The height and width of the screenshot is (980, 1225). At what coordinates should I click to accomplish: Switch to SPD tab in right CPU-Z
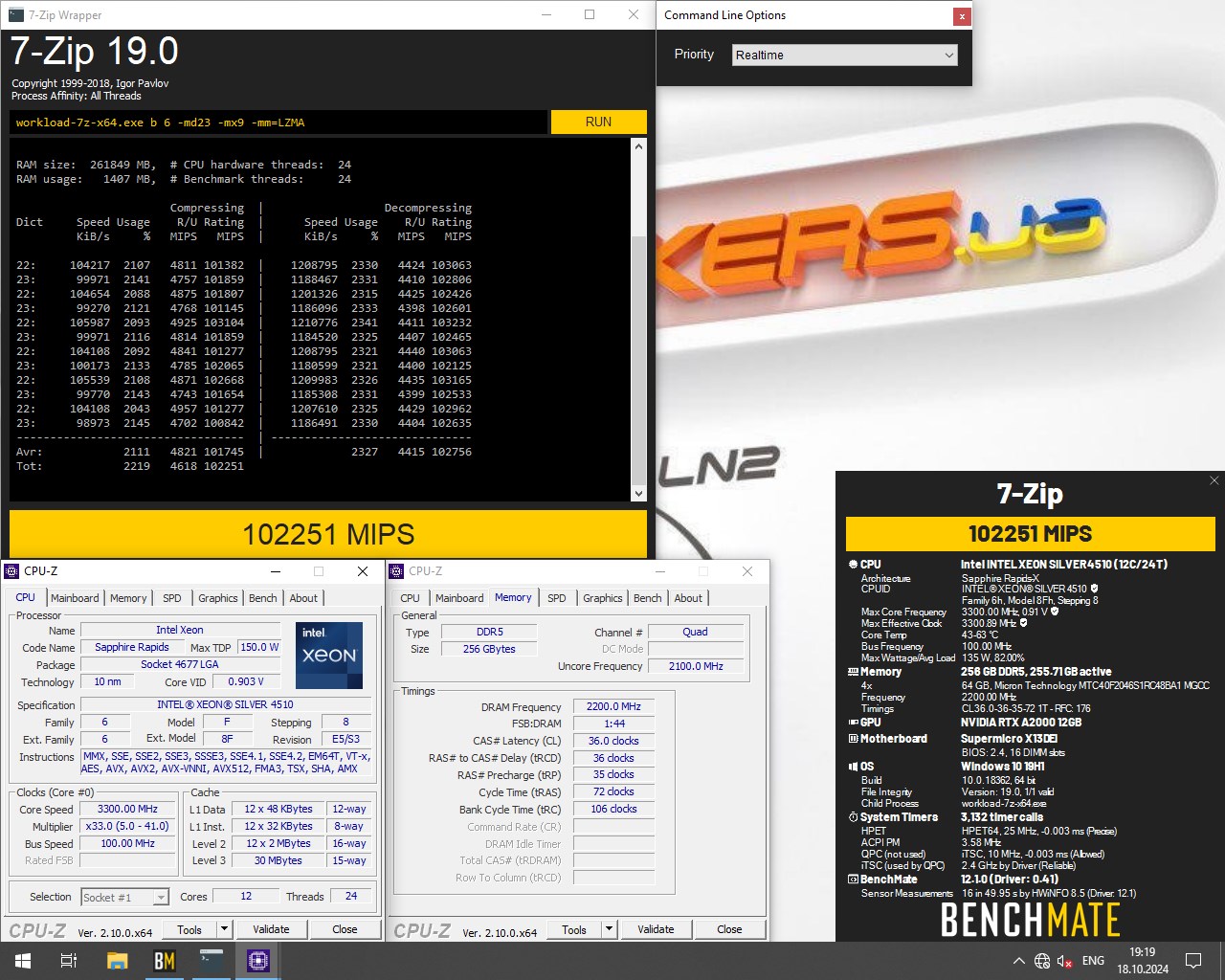pos(557,598)
